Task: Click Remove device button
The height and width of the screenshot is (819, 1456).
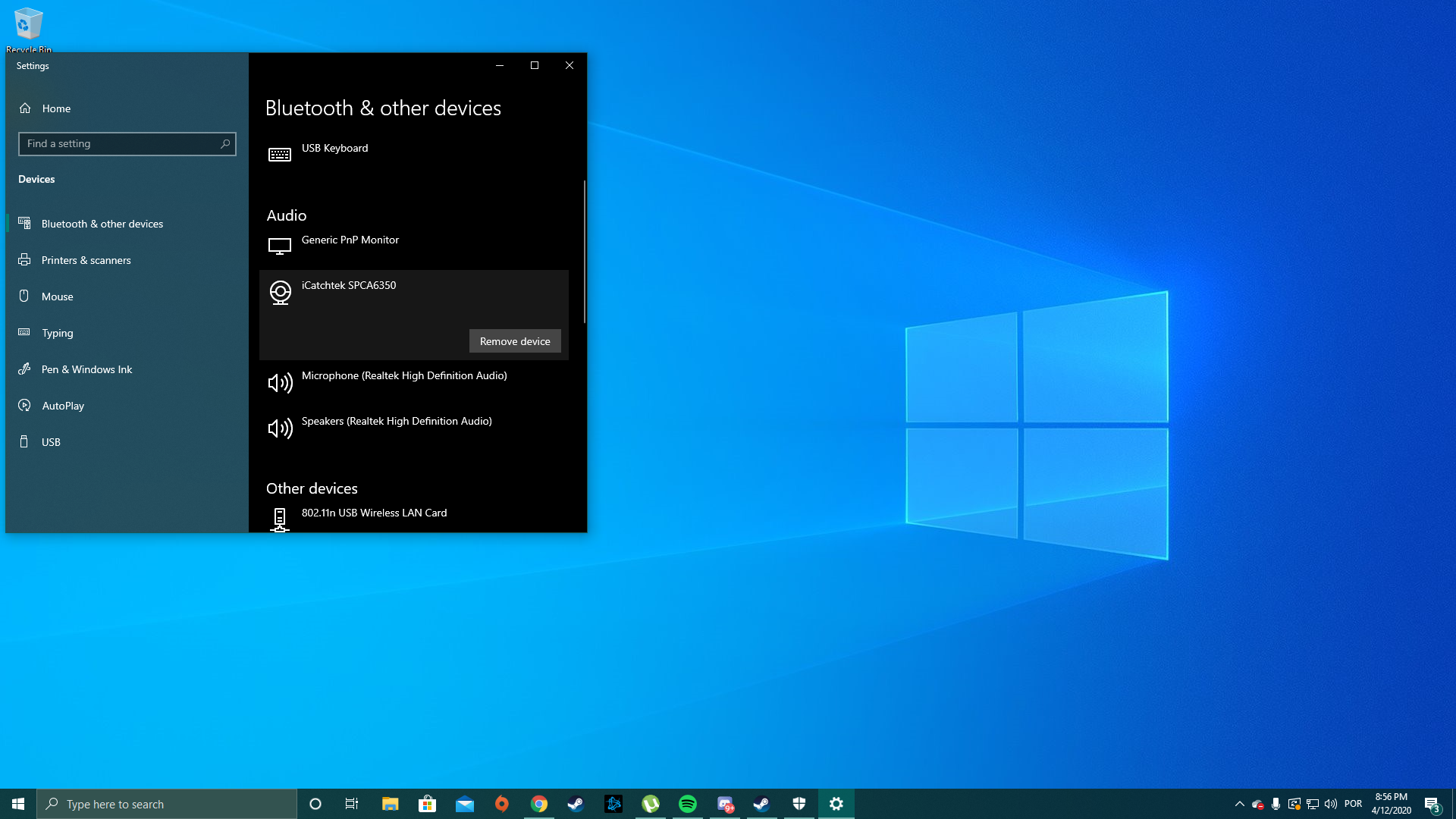Action: [515, 341]
